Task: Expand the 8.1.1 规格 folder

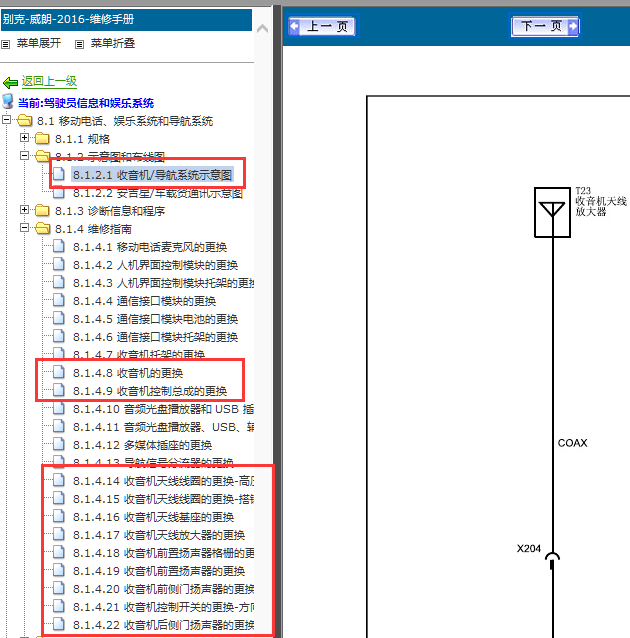Action: tap(24, 138)
